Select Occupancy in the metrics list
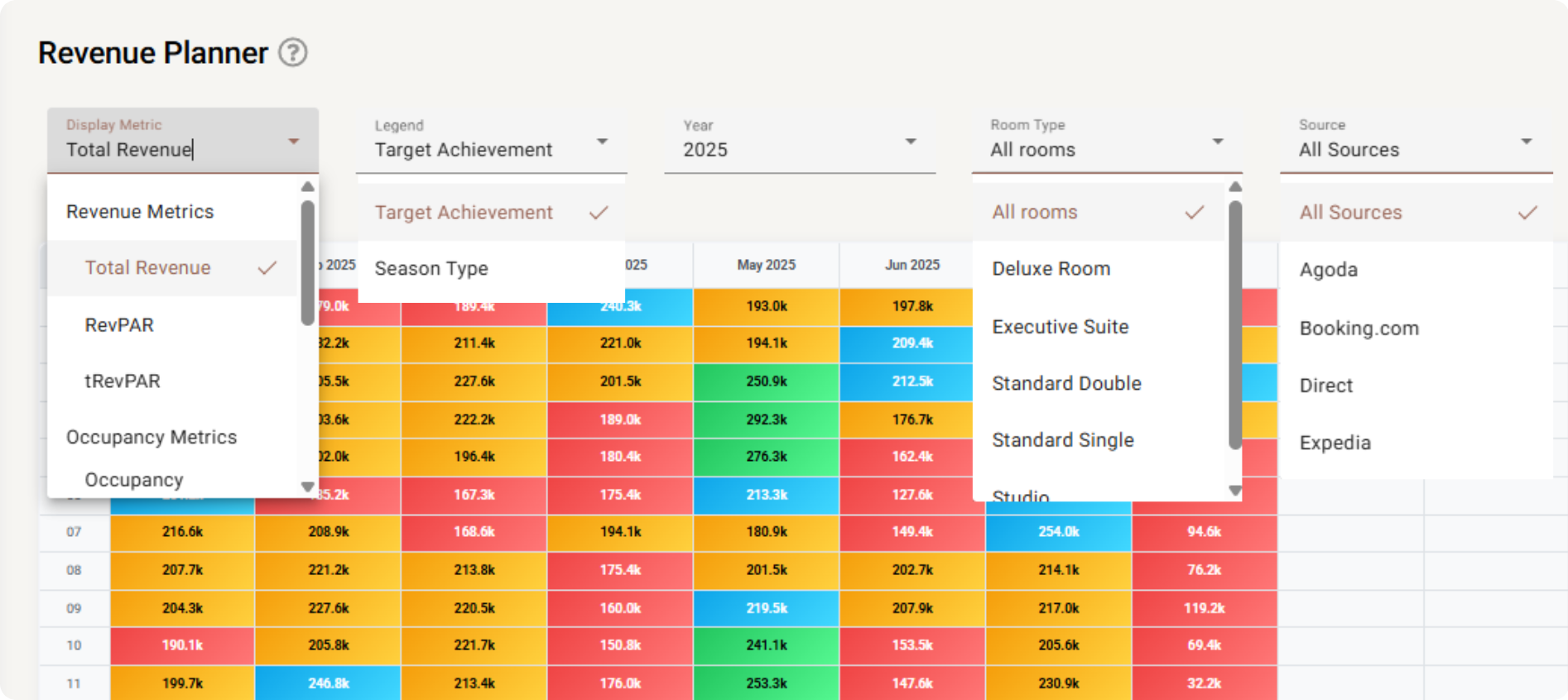 [134, 480]
